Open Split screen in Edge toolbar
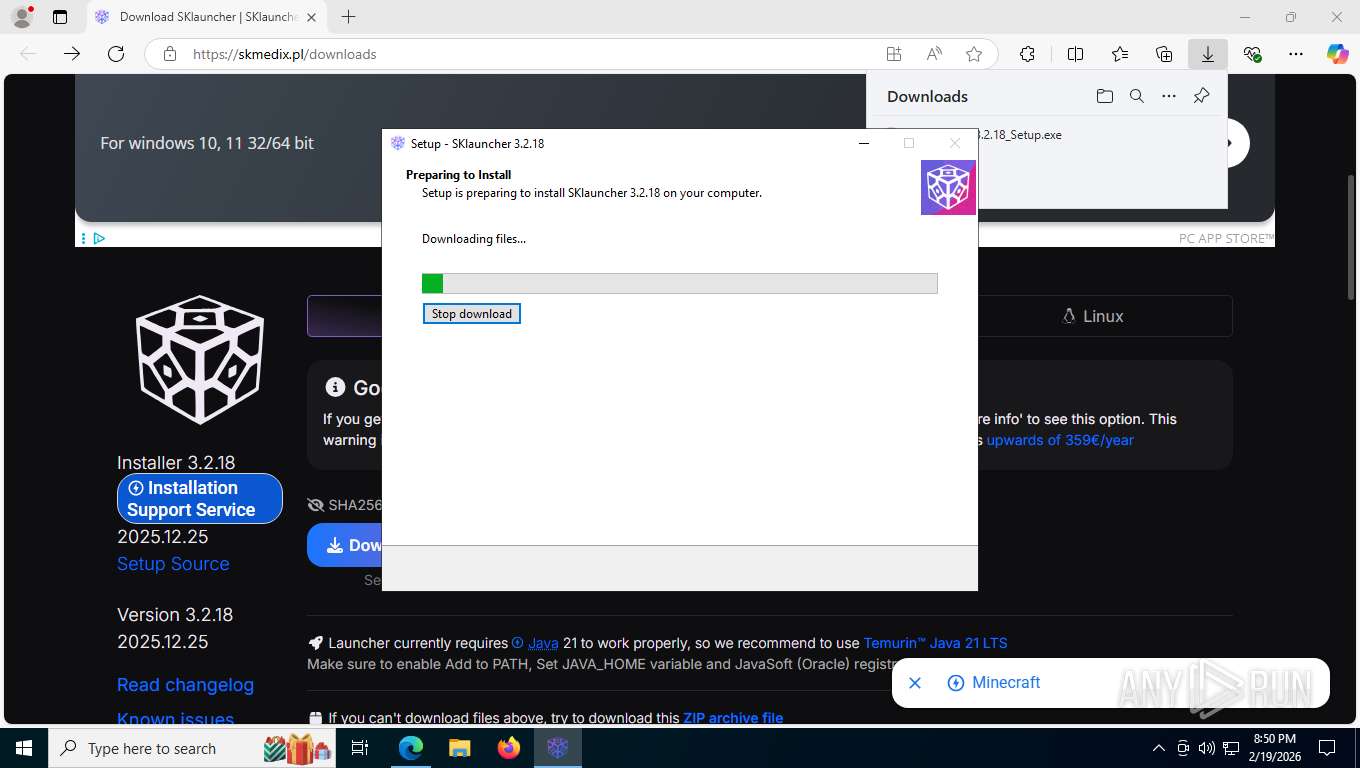 (x=1075, y=54)
